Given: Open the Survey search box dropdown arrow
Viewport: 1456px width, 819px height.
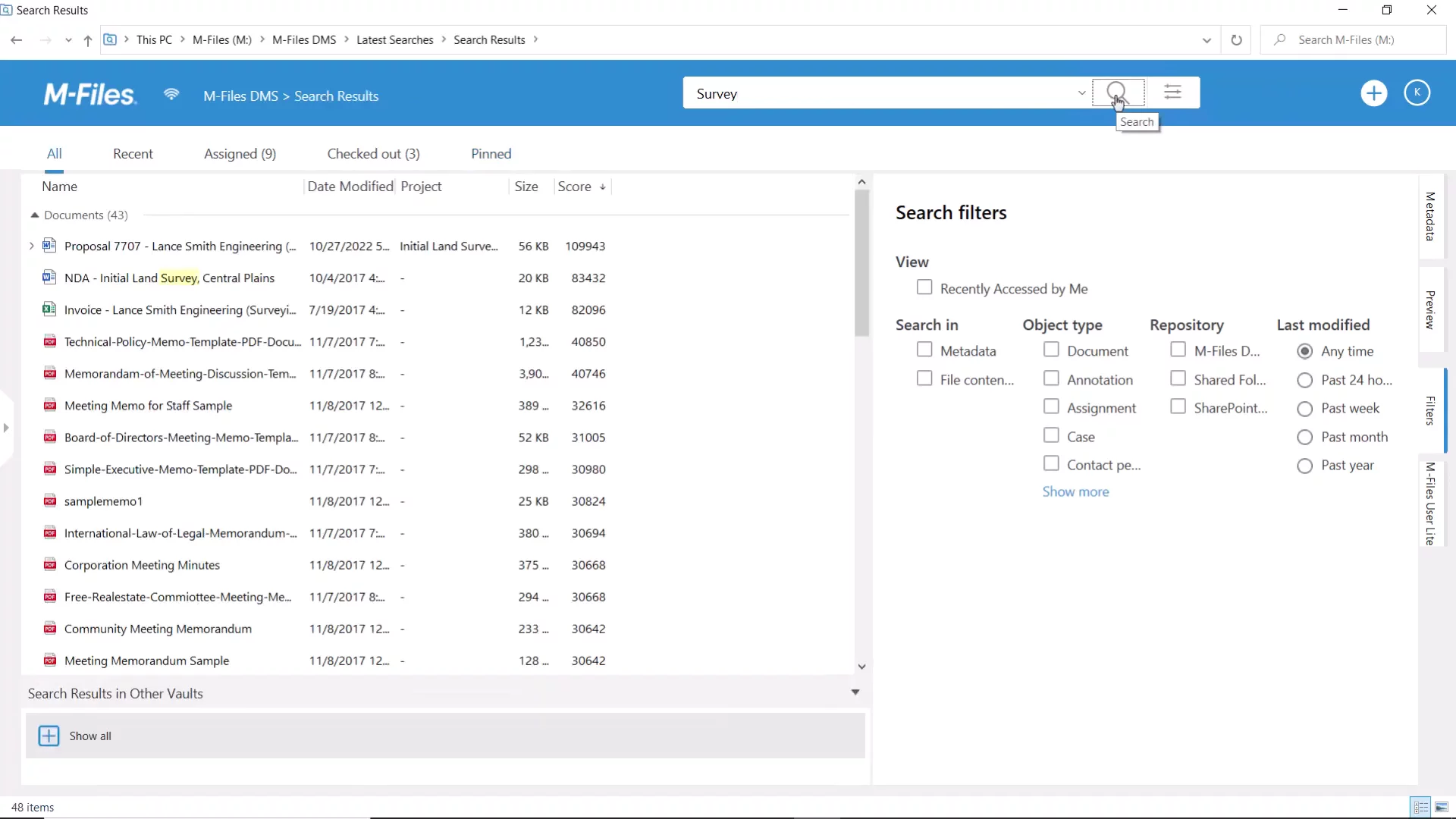Looking at the screenshot, I should pyautogui.click(x=1081, y=93).
